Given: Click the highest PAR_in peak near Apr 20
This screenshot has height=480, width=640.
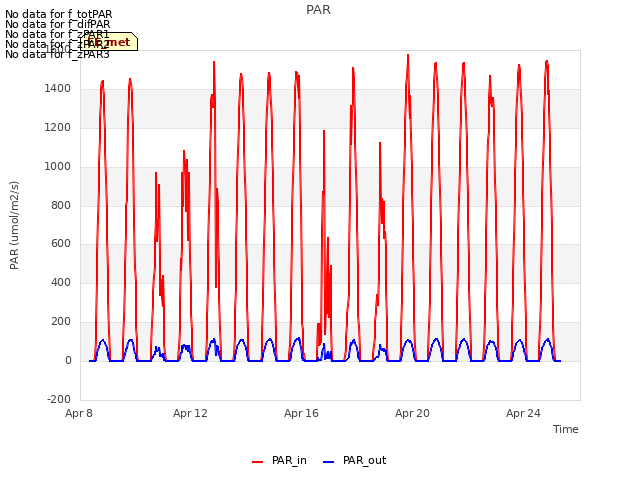Looking at the screenshot, I should 408,56.
